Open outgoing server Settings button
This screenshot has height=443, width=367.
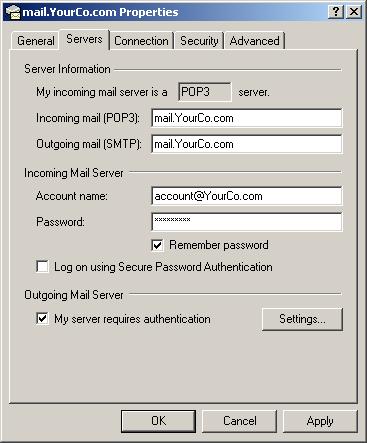tap(302, 319)
